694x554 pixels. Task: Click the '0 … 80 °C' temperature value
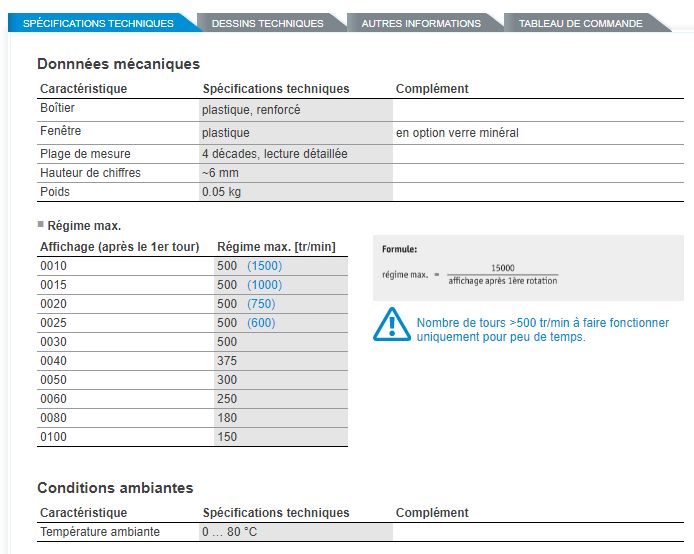pos(229,532)
